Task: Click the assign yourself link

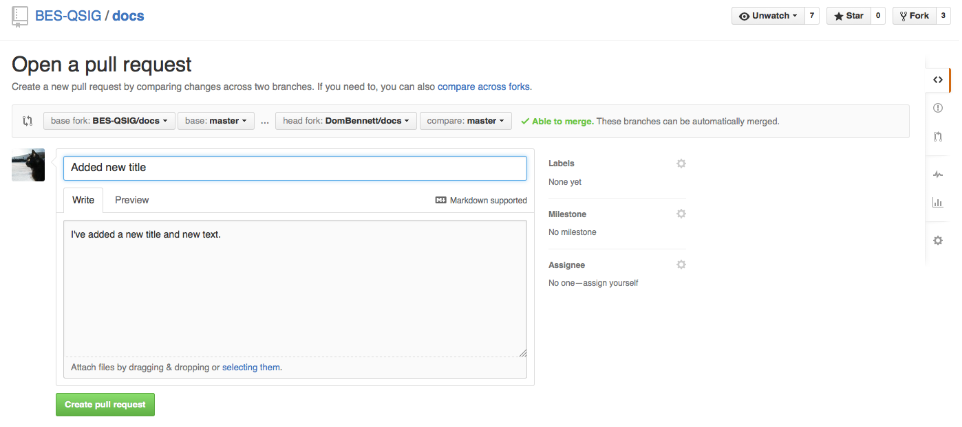Action: pyautogui.click(x=610, y=283)
